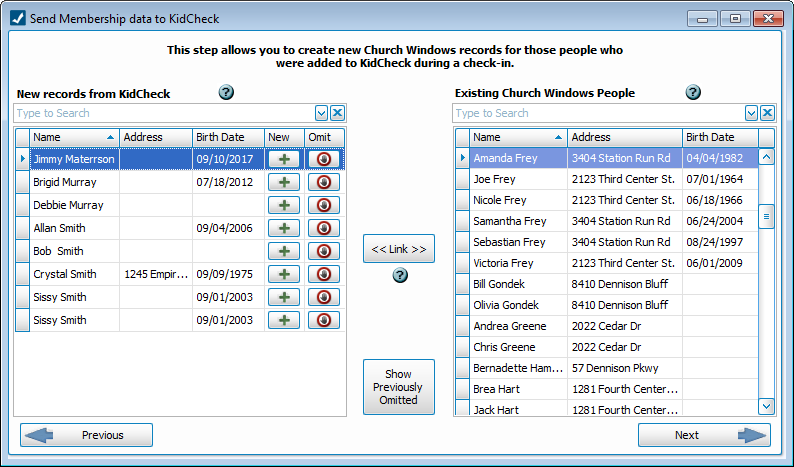The image size is (794, 467).
Task: Expand the Church Windows search dropdown
Action: [752, 113]
